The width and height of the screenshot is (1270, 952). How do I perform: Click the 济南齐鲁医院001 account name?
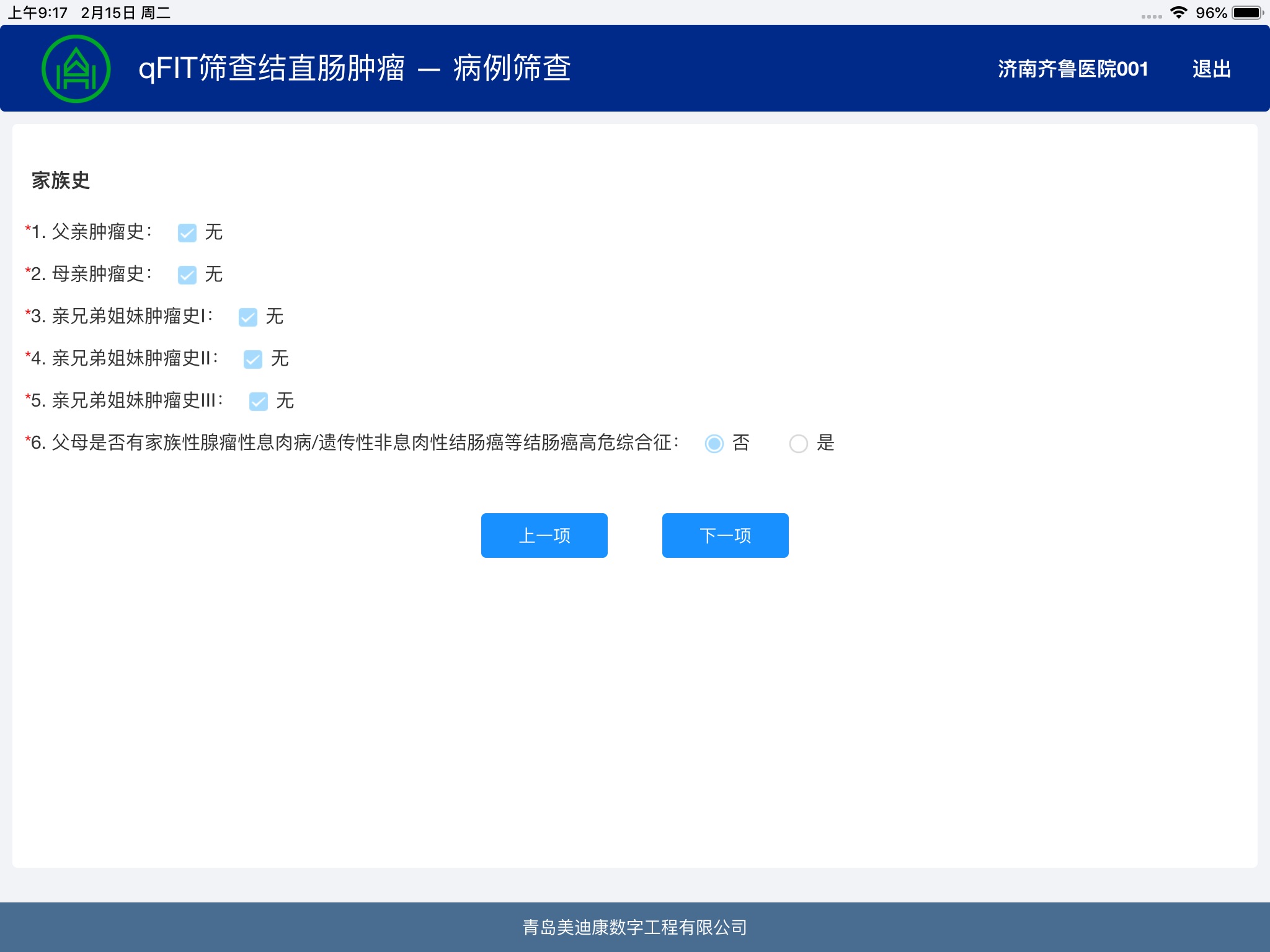click(1073, 69)
